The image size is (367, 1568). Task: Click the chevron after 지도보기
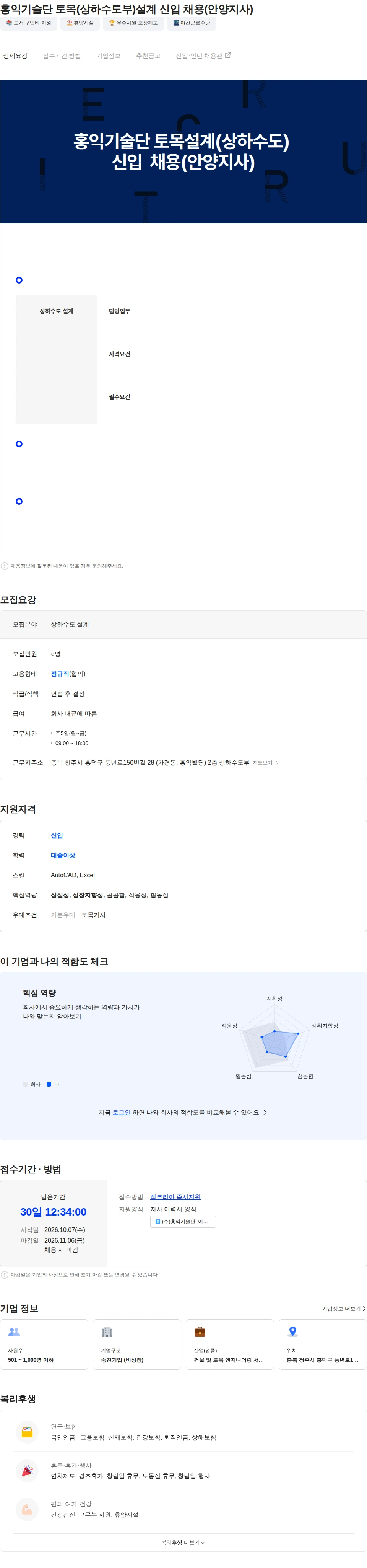click(x=277, y=763)
